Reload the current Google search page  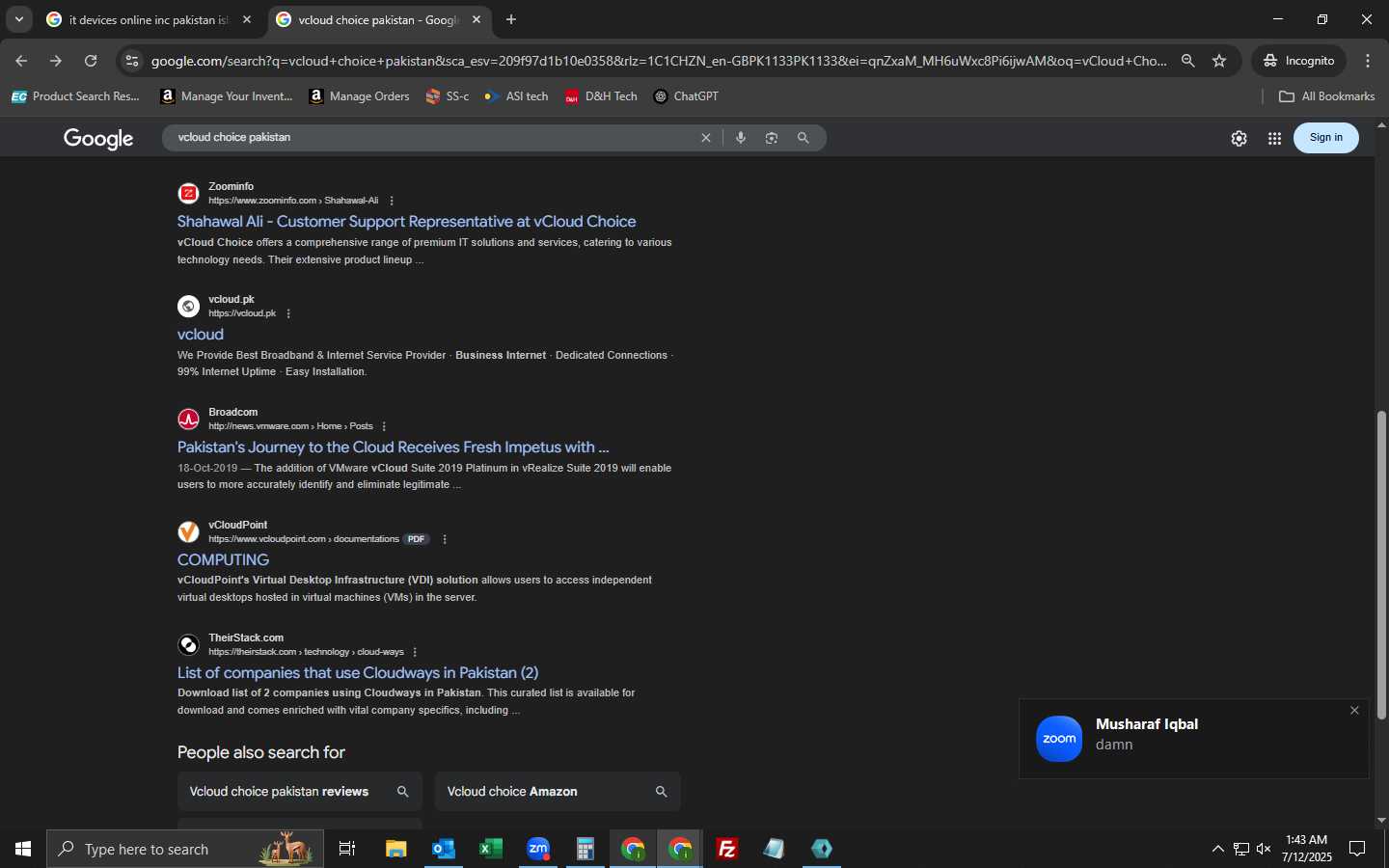click(91, 61)
